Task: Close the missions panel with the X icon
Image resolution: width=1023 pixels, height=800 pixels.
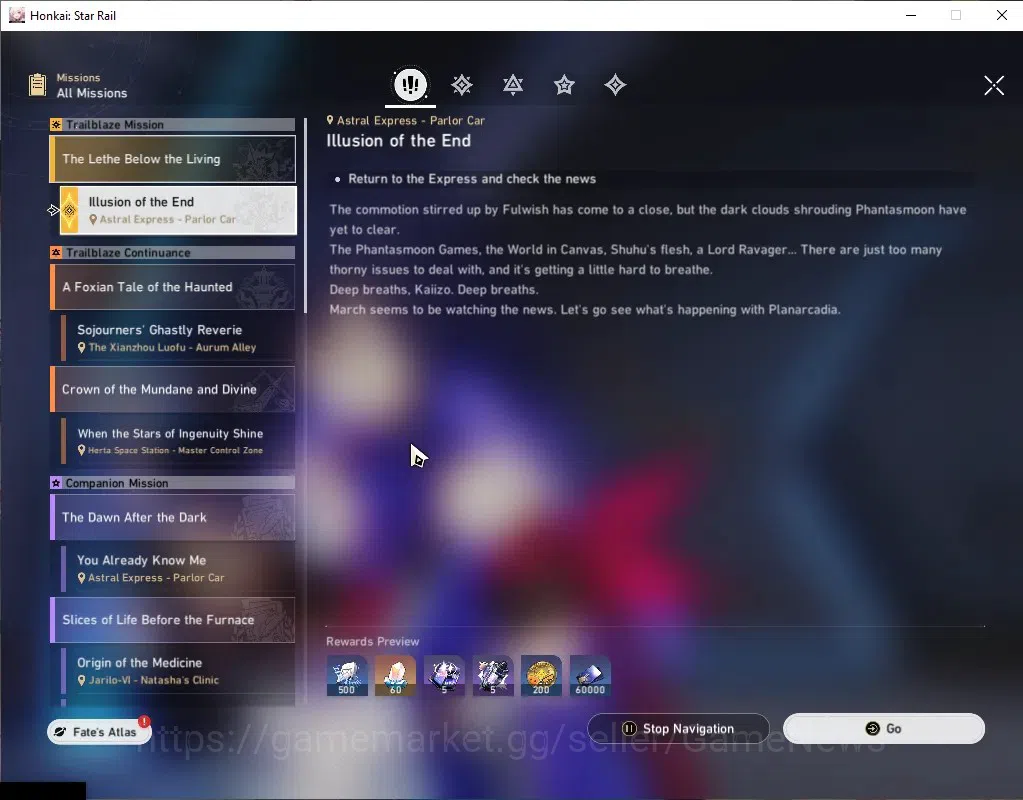Action: [x=994, y=85]
